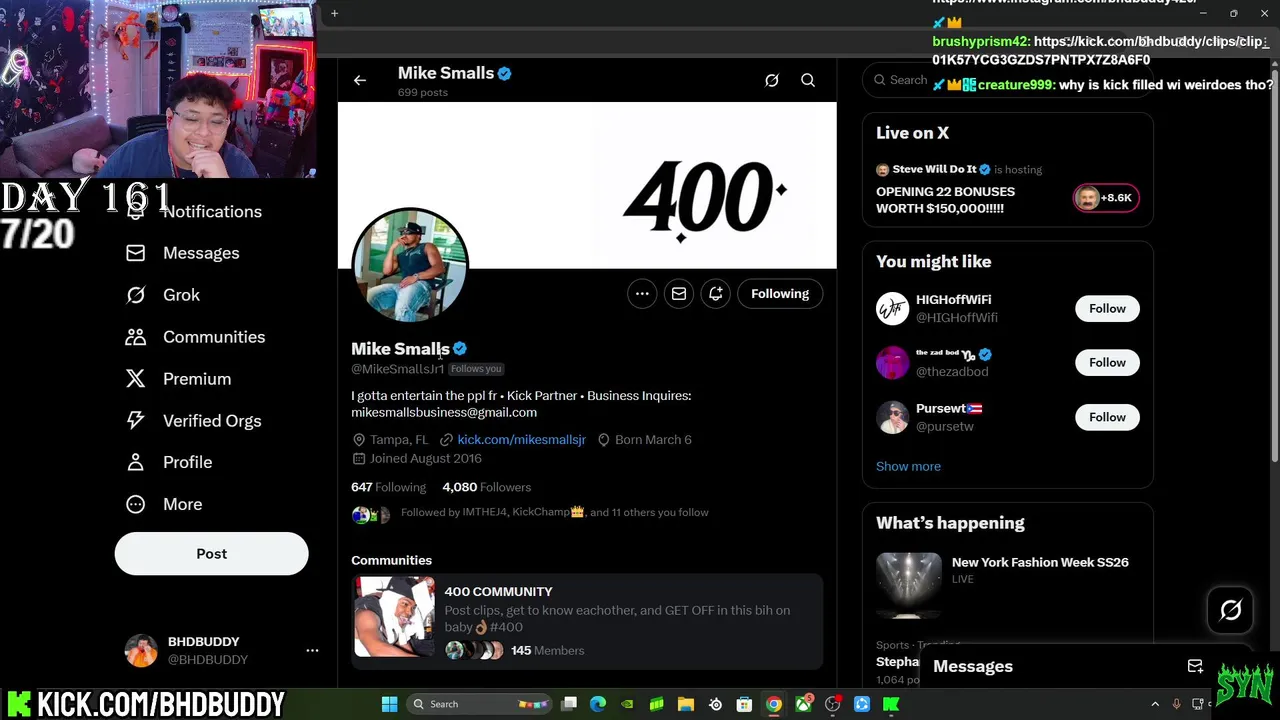The image size is (1280, 720).
Task: Click new message icon in Messages drawer
Action: pos(1195,666)
